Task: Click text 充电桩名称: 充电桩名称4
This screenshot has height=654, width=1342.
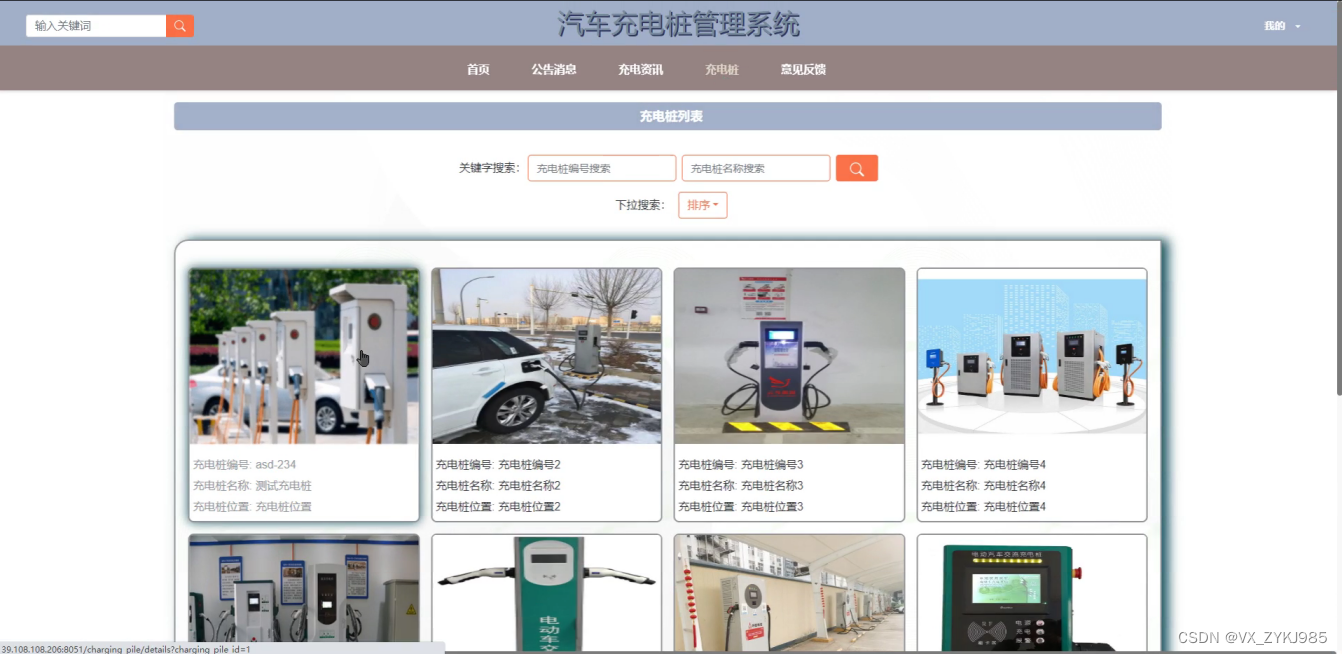Action: (983, 486)
